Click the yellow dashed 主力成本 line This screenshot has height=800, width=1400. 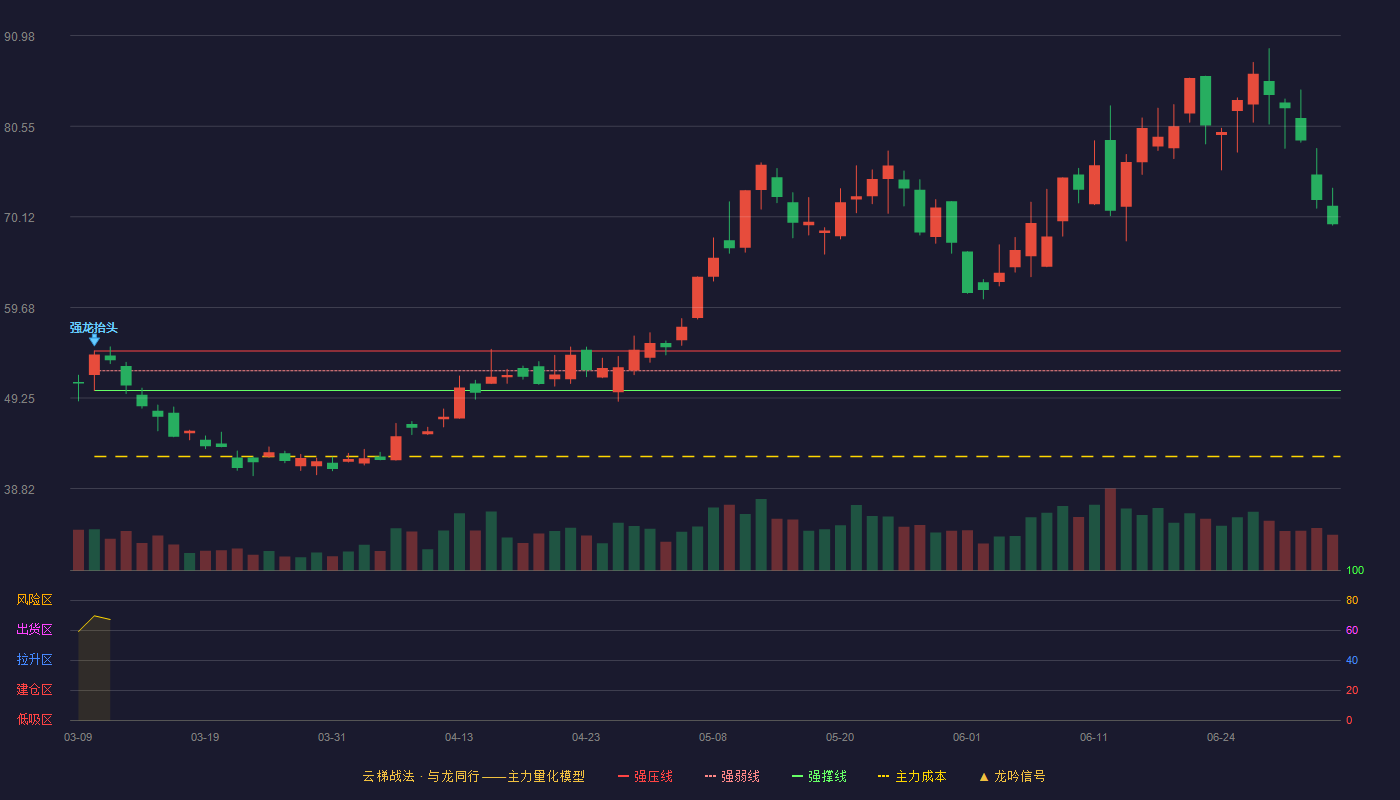click(717, 456)
